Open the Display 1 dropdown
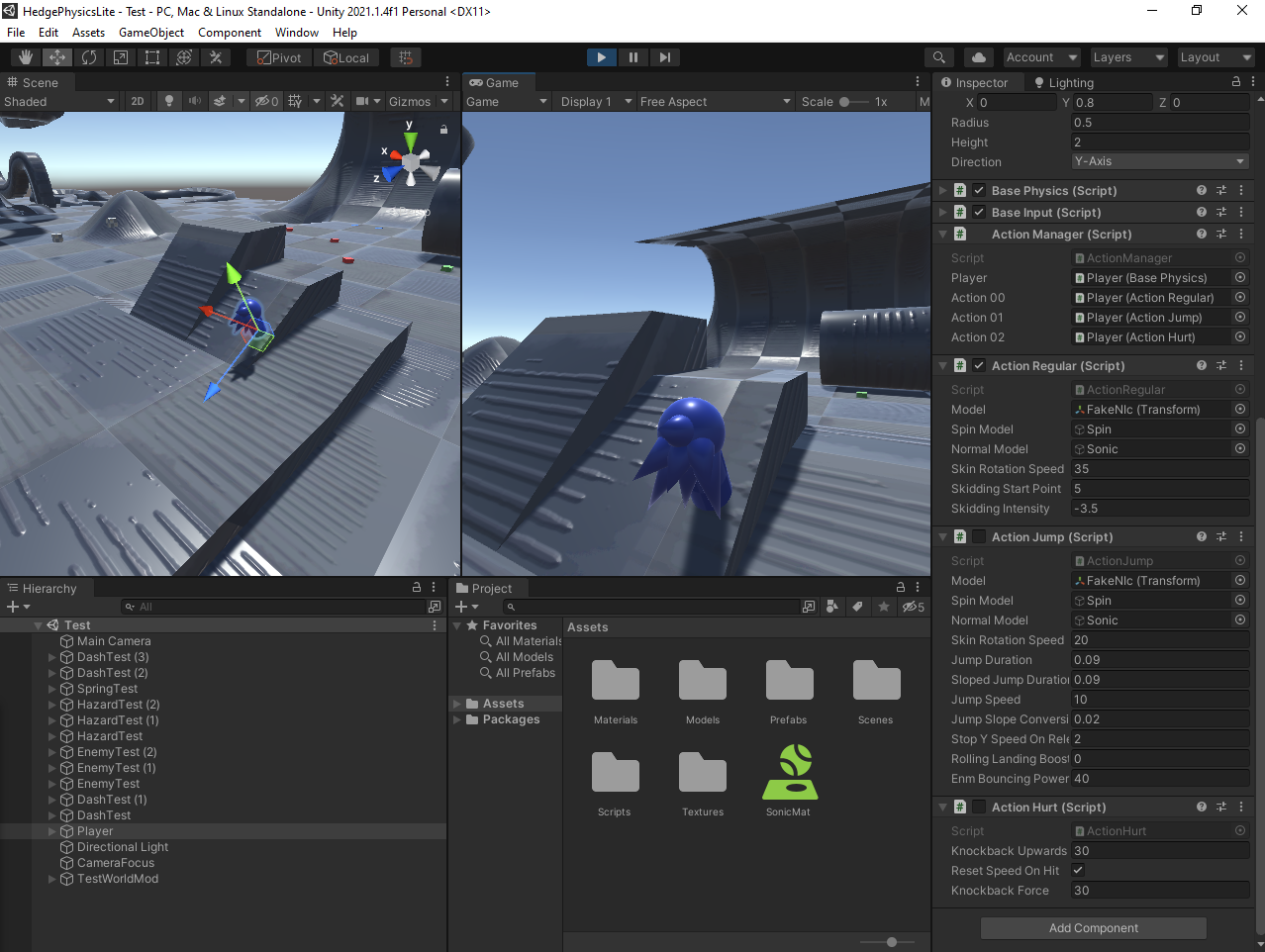This screenshot has width=1265, height=952. (596, 101)
